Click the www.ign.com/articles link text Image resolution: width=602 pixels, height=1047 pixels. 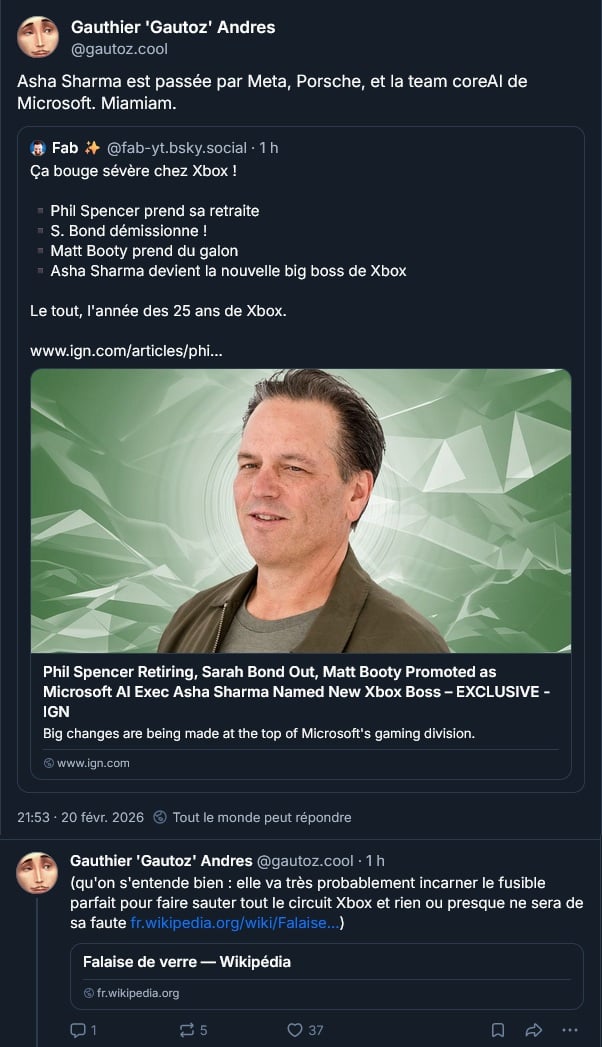point(126,351)
